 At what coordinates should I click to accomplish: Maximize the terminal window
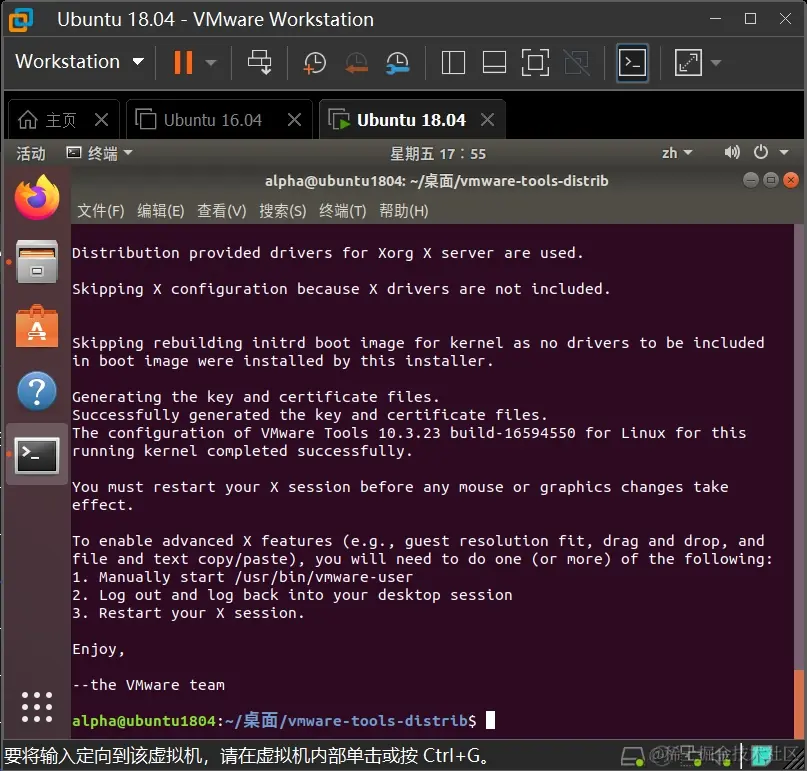pyautogui.click(x=770, y=180)
